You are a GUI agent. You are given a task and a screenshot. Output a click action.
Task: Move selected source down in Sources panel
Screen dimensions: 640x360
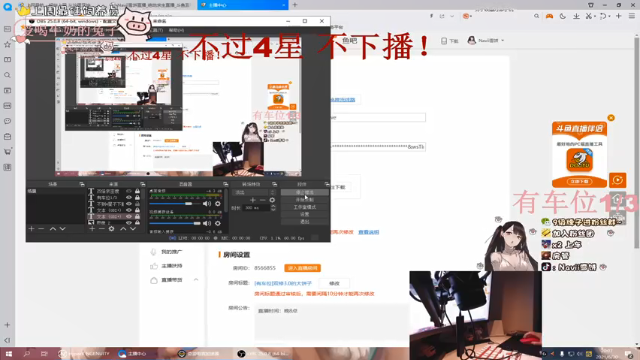pos(133,229)
